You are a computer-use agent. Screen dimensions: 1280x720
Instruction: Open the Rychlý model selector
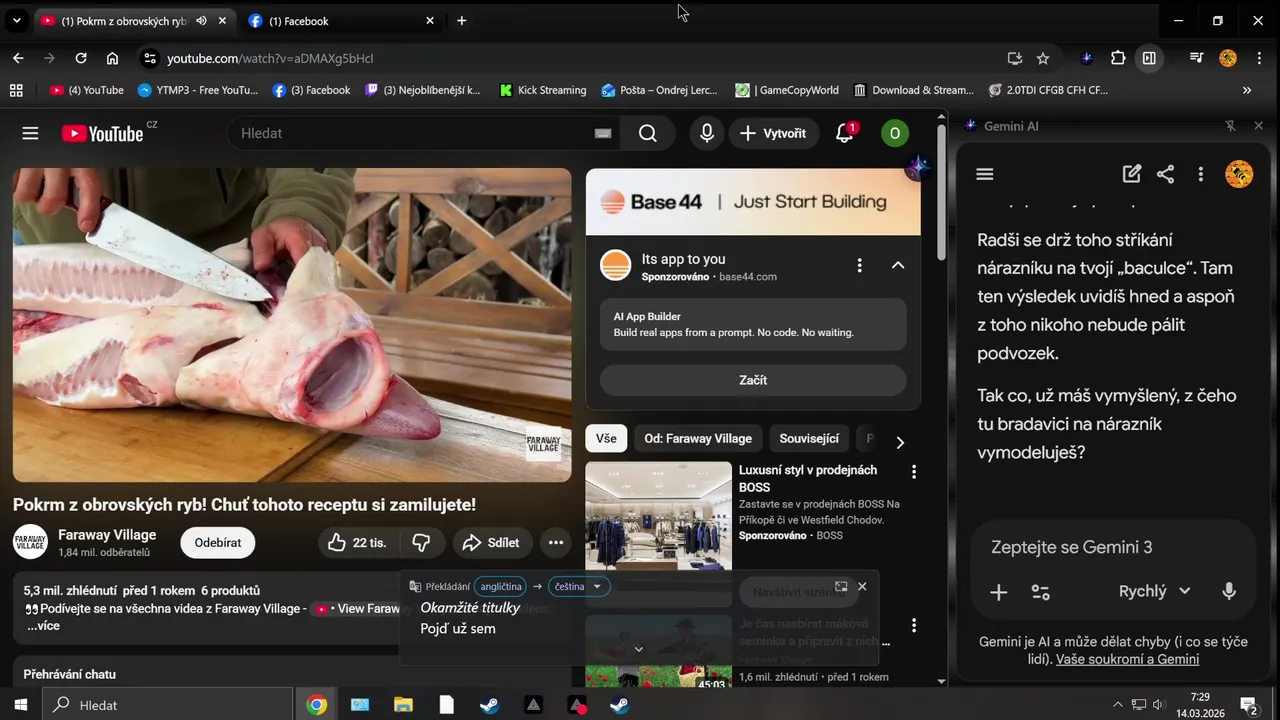[x=1154, y=591]
